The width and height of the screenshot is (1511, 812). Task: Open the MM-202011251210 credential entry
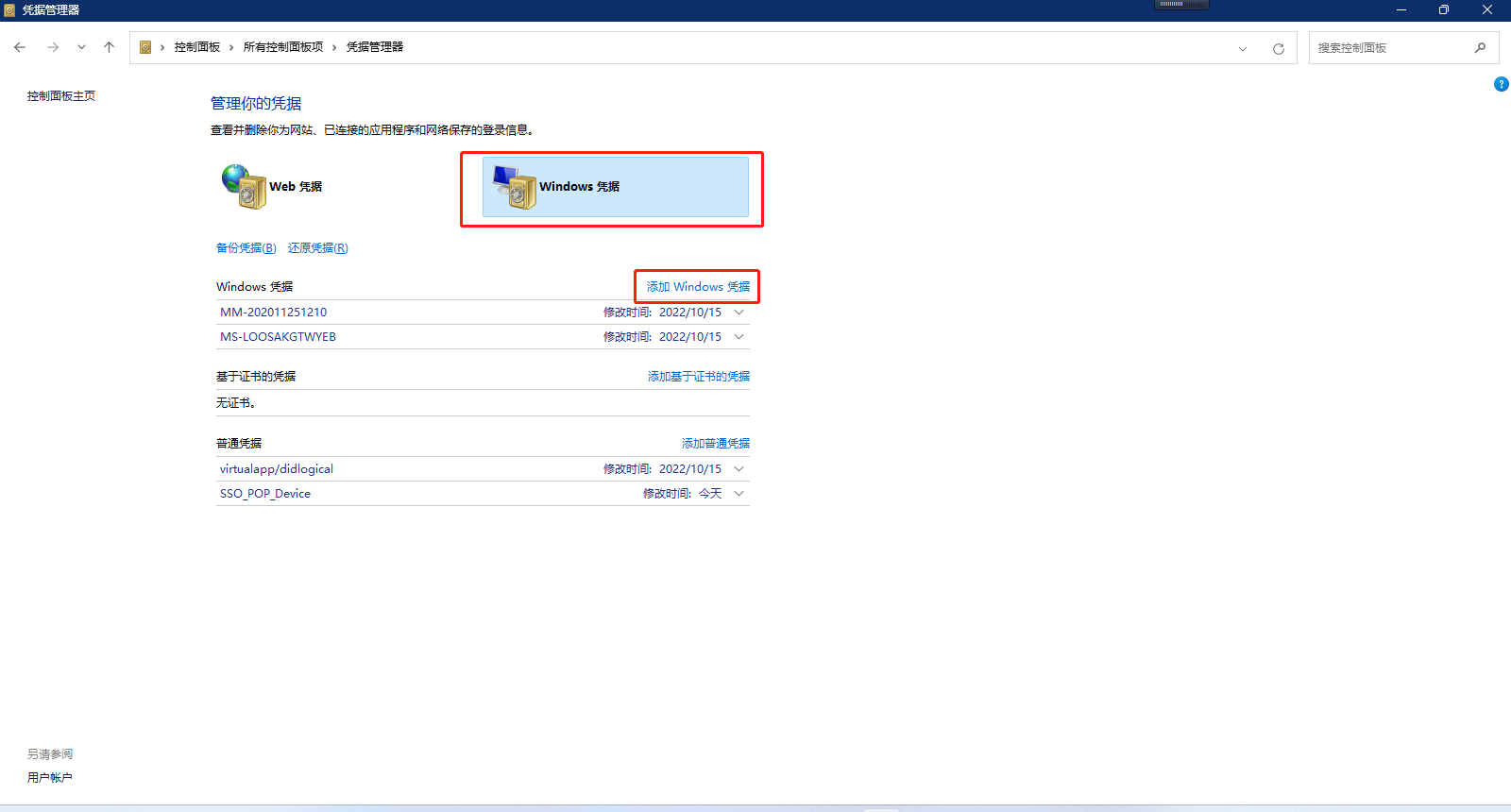tap(274, 313)
